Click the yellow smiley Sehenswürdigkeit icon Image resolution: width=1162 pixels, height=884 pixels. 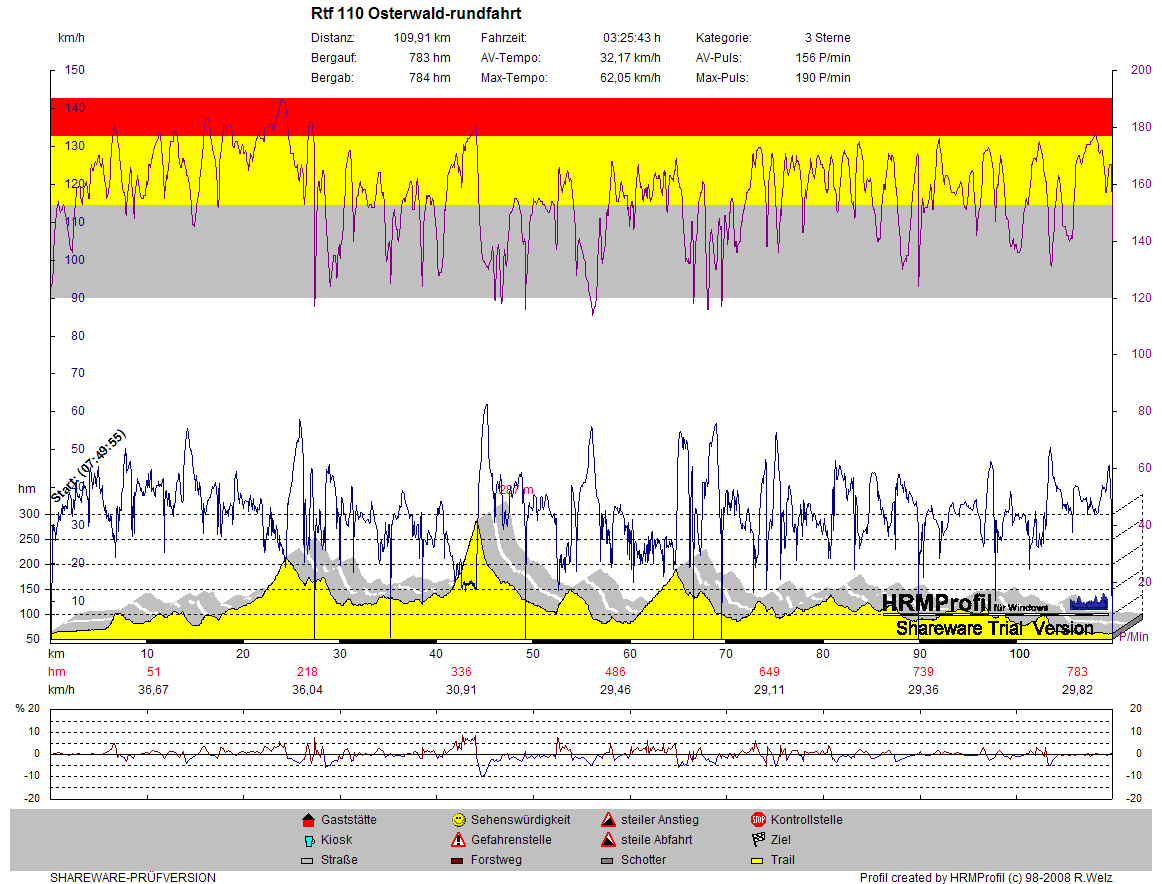coord(458,820)
